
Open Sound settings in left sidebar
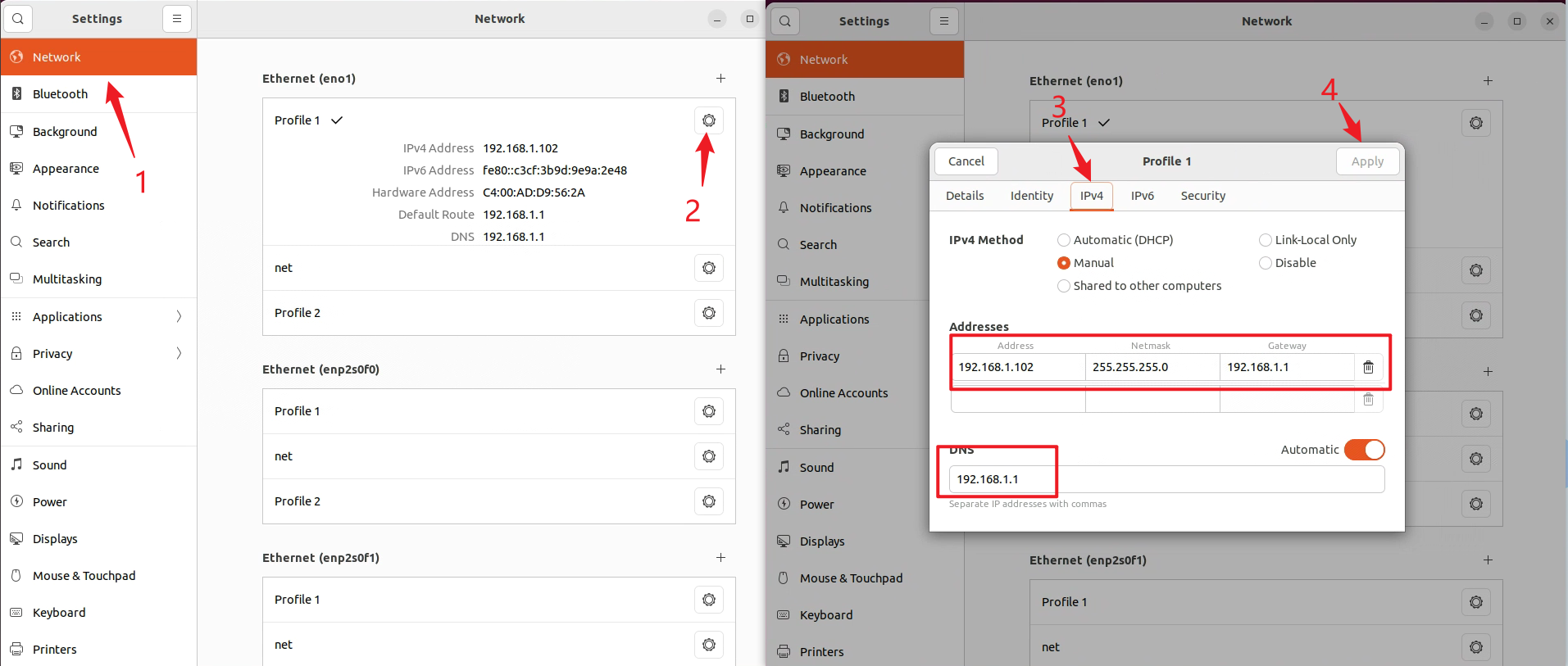pyautogui.click(x=98, y=465)
